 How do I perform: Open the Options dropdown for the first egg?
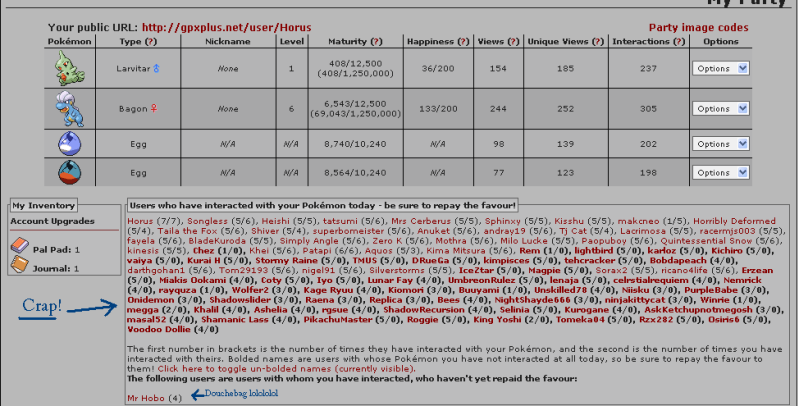[x=720, y=144]
